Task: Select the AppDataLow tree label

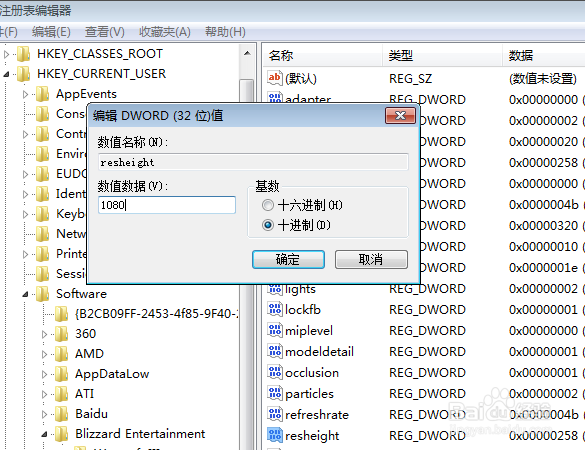Action: point(112,374)
